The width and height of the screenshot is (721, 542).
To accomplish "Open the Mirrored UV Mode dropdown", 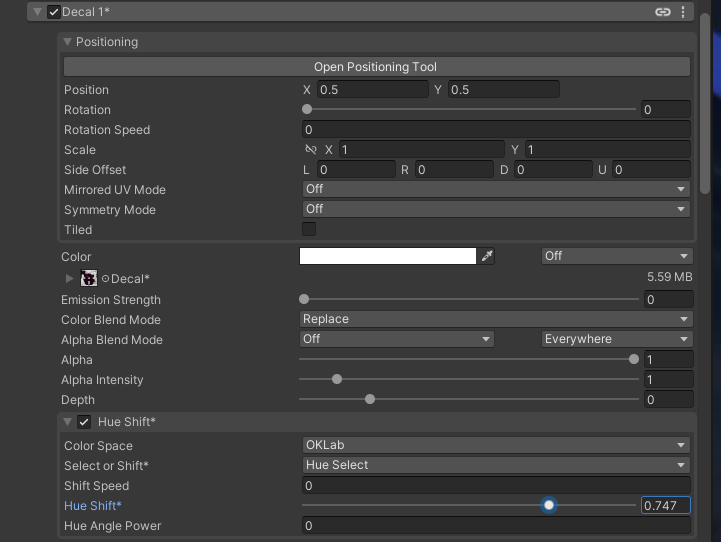I will coord(496,189).
